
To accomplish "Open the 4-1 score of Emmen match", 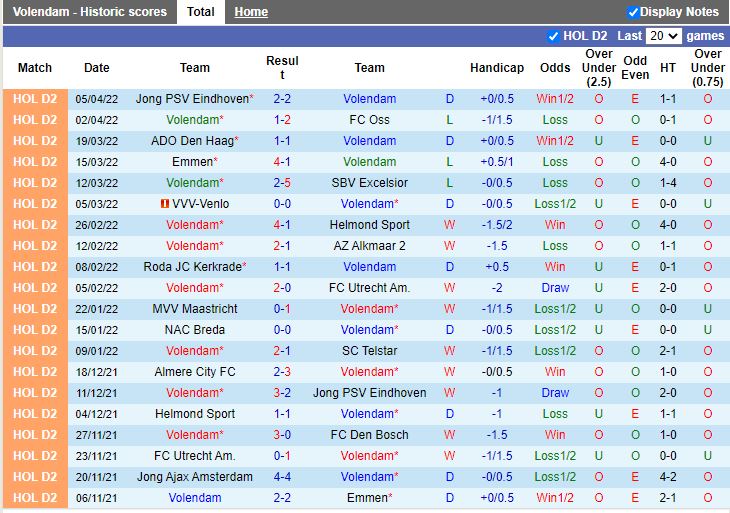I will [x=282, y=162].
